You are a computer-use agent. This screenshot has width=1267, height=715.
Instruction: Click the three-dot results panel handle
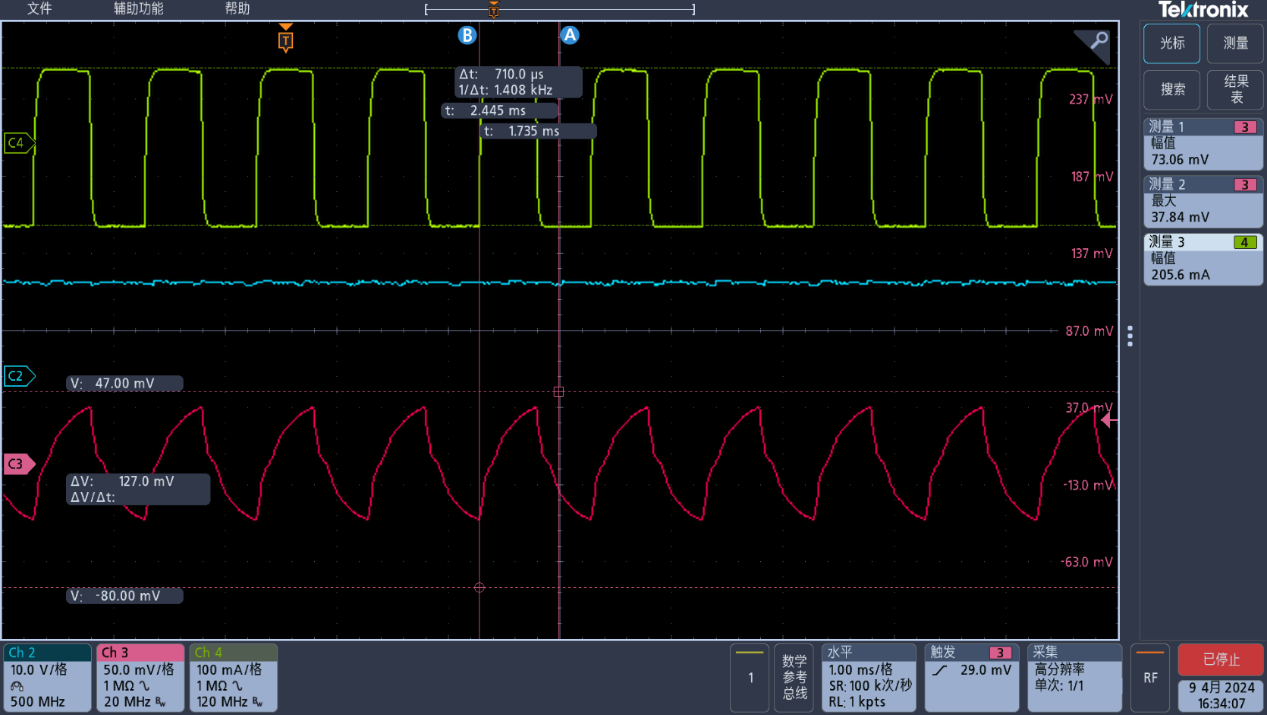coord(1130,336)
